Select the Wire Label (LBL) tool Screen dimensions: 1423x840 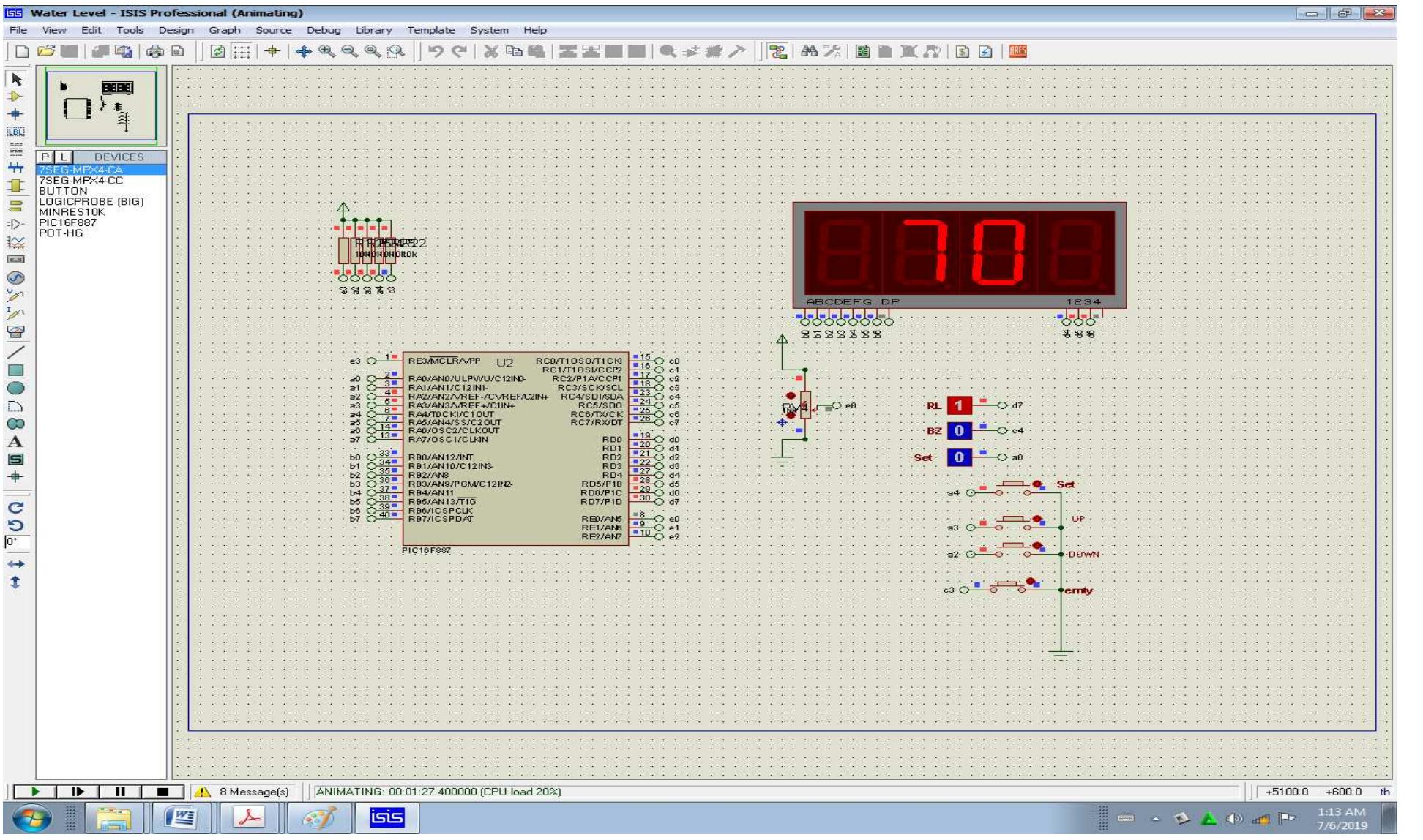[15, 132]
